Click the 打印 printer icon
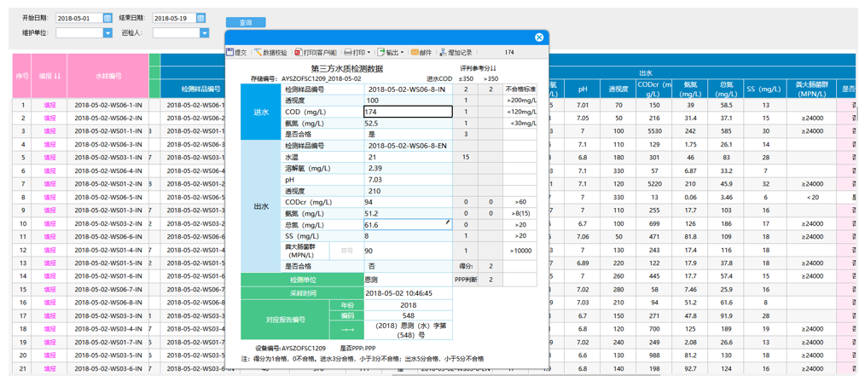865x387 pixels. point(348,52)
